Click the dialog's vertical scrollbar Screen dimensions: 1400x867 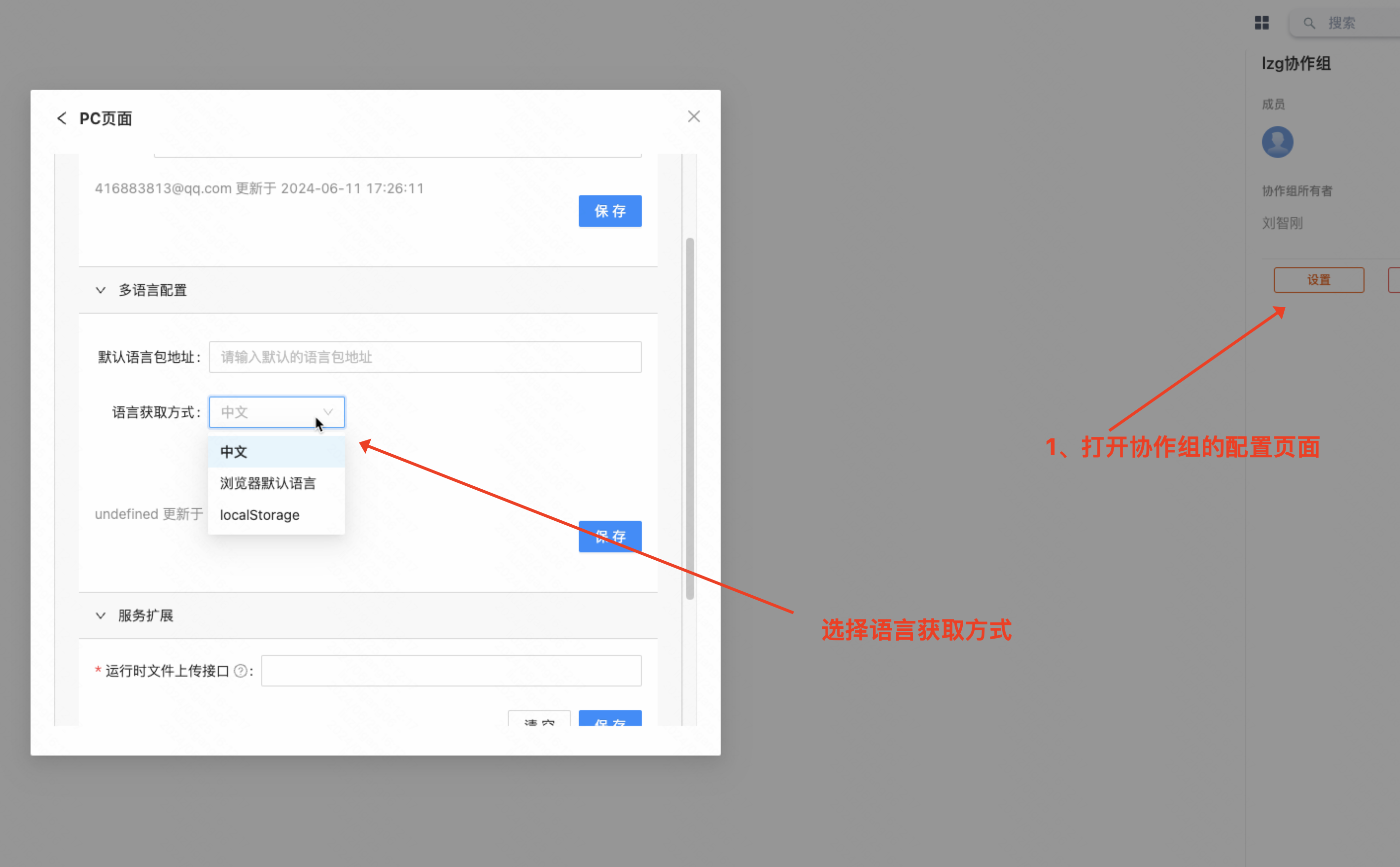[x=689, y=419]
